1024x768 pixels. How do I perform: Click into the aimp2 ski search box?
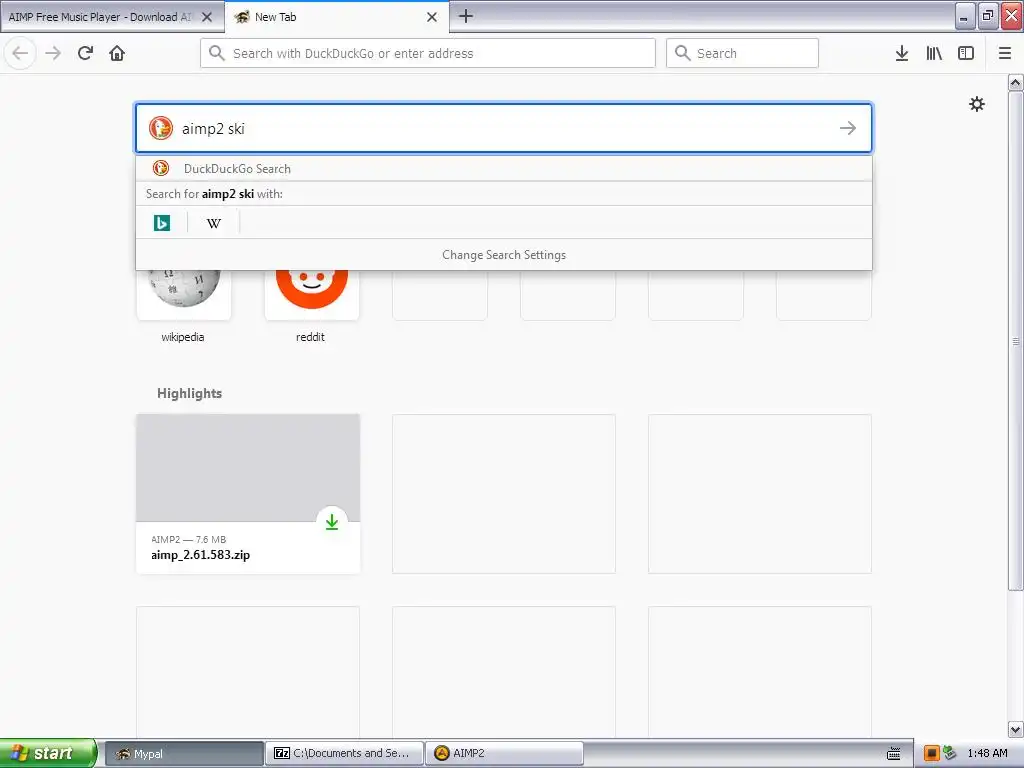coord(504,128)
